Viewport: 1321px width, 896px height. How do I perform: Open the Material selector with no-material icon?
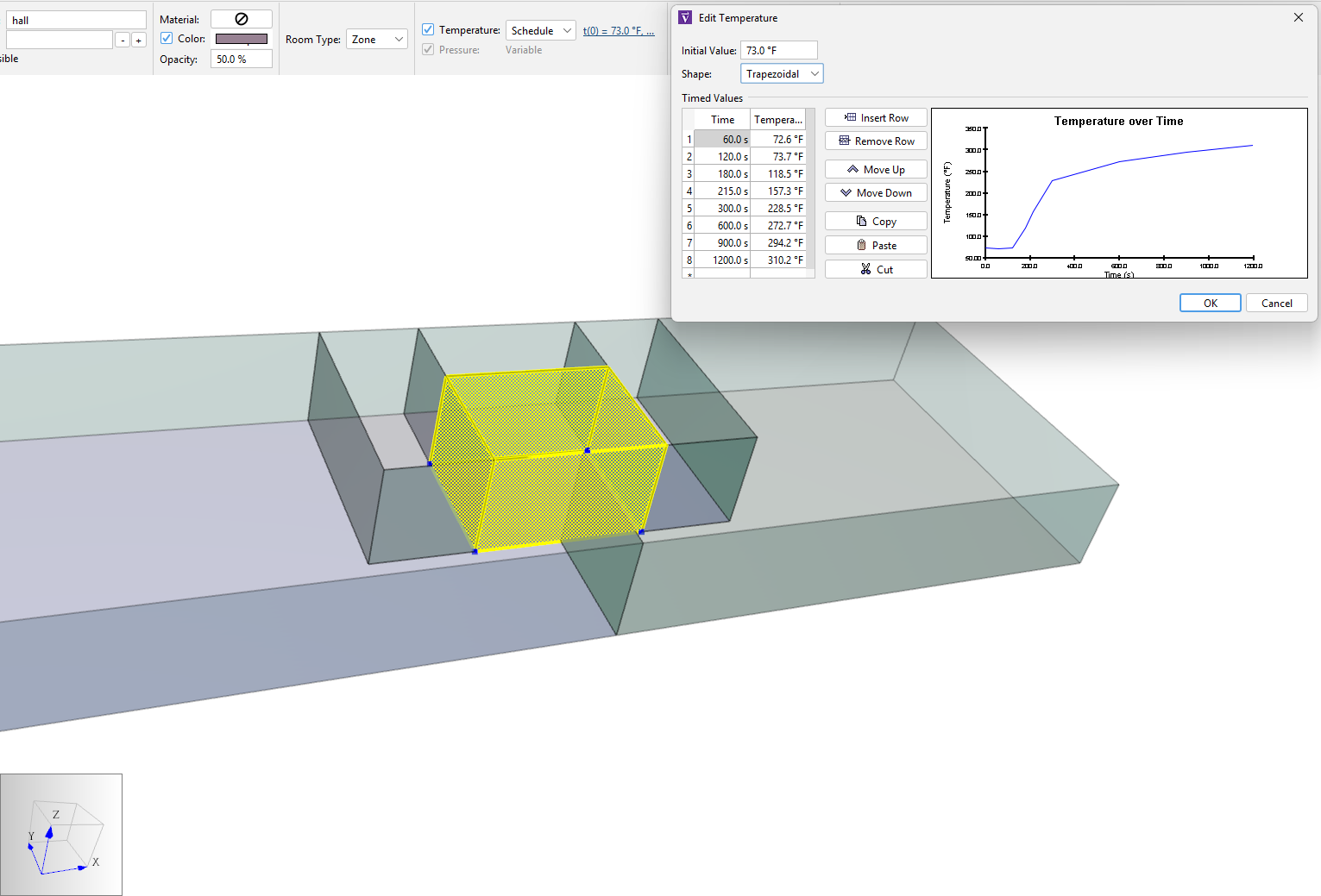tap(242, 19)
